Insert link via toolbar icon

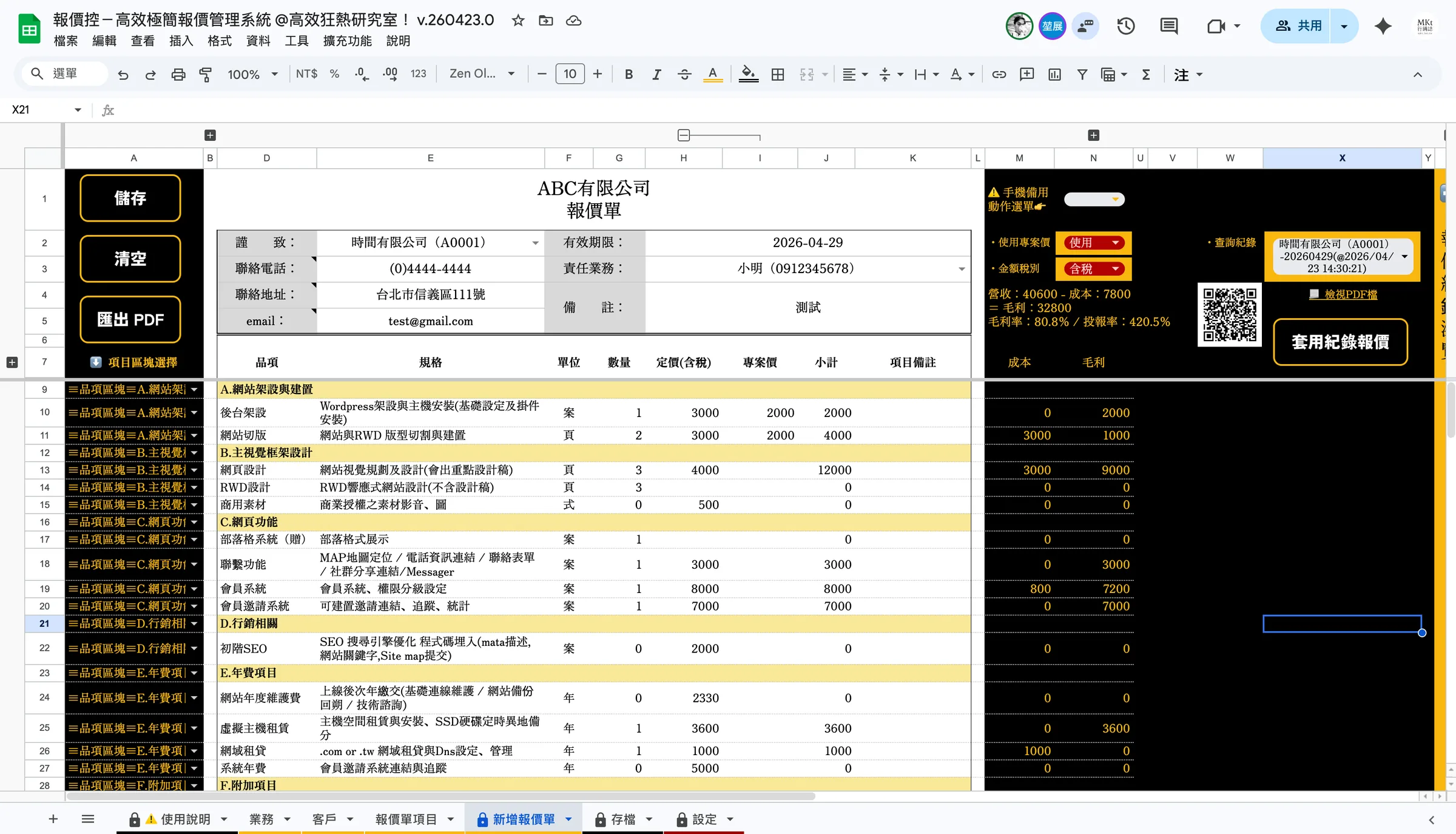[999, 74]
